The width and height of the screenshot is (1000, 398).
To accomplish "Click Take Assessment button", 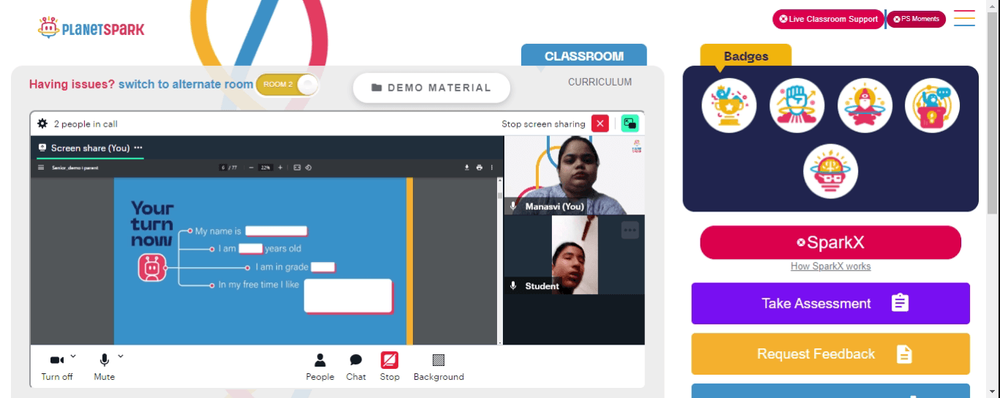I will tap(830, 303).
